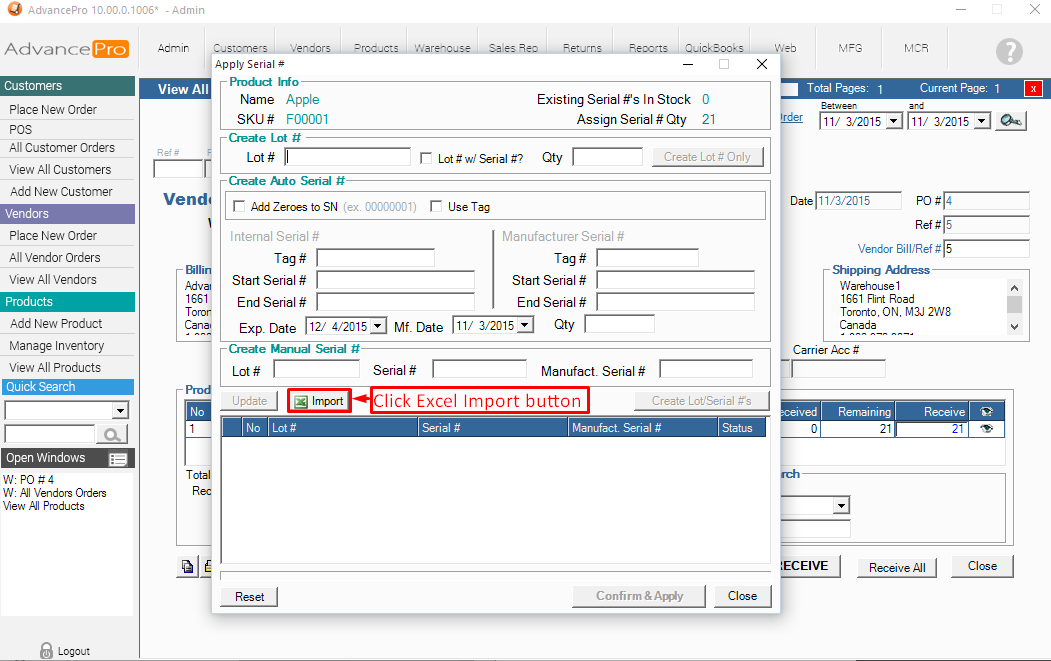1051x661 pixels.
Task: Open the Mf. Date picker dropdown
Action: [x=525, y=326]
